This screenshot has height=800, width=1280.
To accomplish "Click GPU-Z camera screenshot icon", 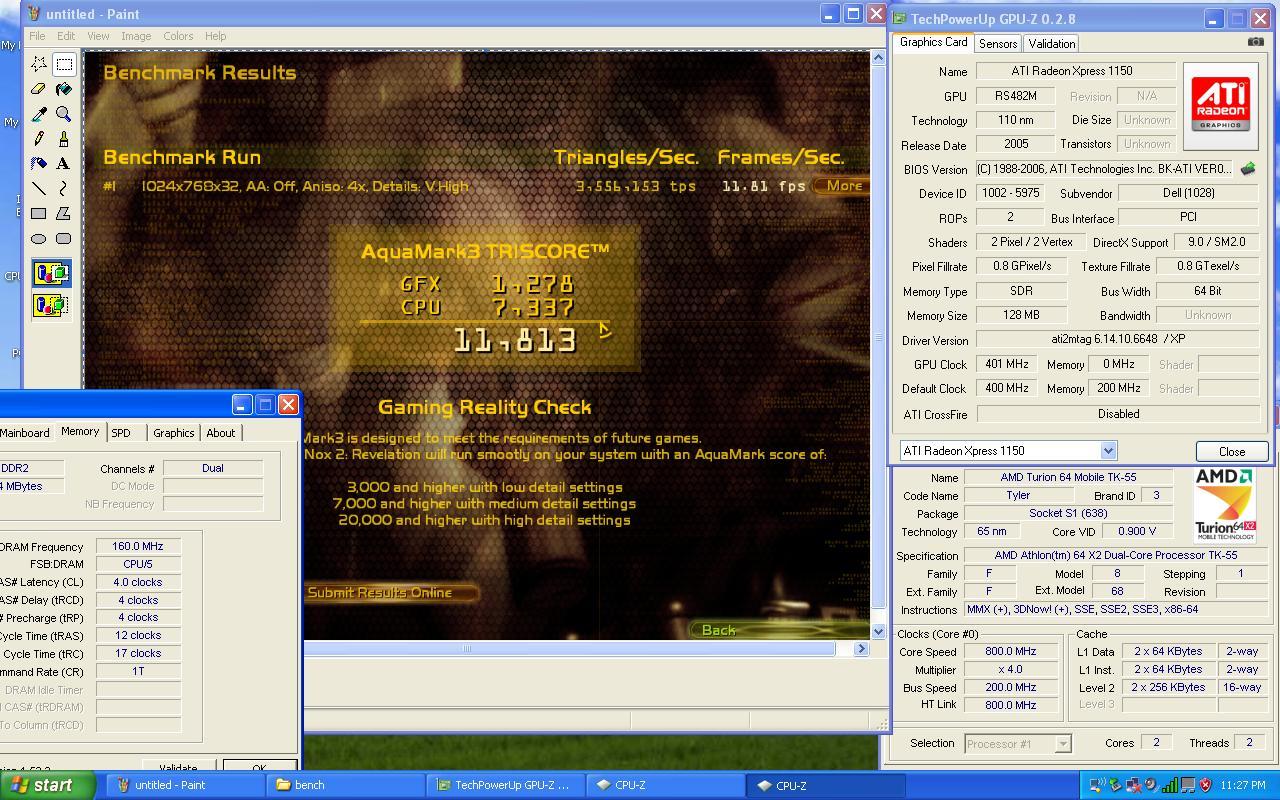I will (1255, 42).
